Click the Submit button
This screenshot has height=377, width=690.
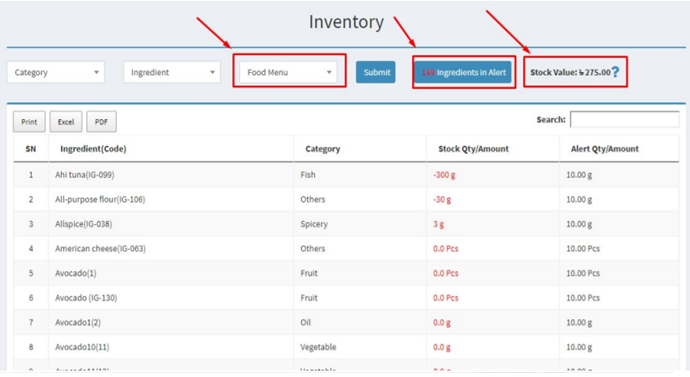click(376, 72)
